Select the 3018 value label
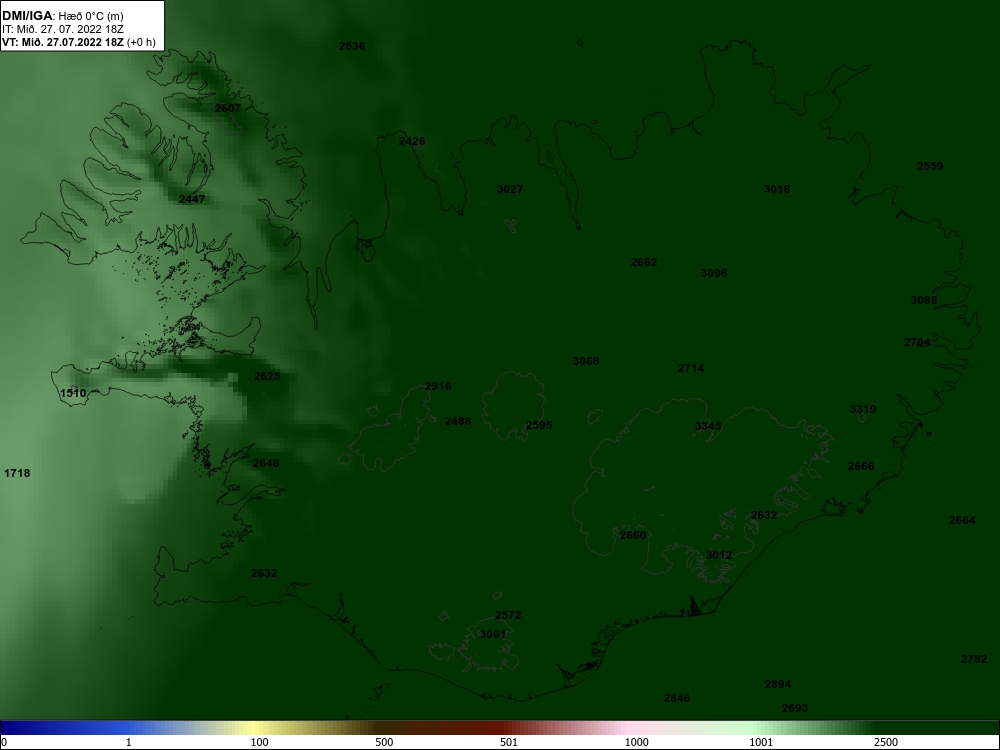Screen dimensions: 1000x750 pyautogui.click(x=777, y=189)
